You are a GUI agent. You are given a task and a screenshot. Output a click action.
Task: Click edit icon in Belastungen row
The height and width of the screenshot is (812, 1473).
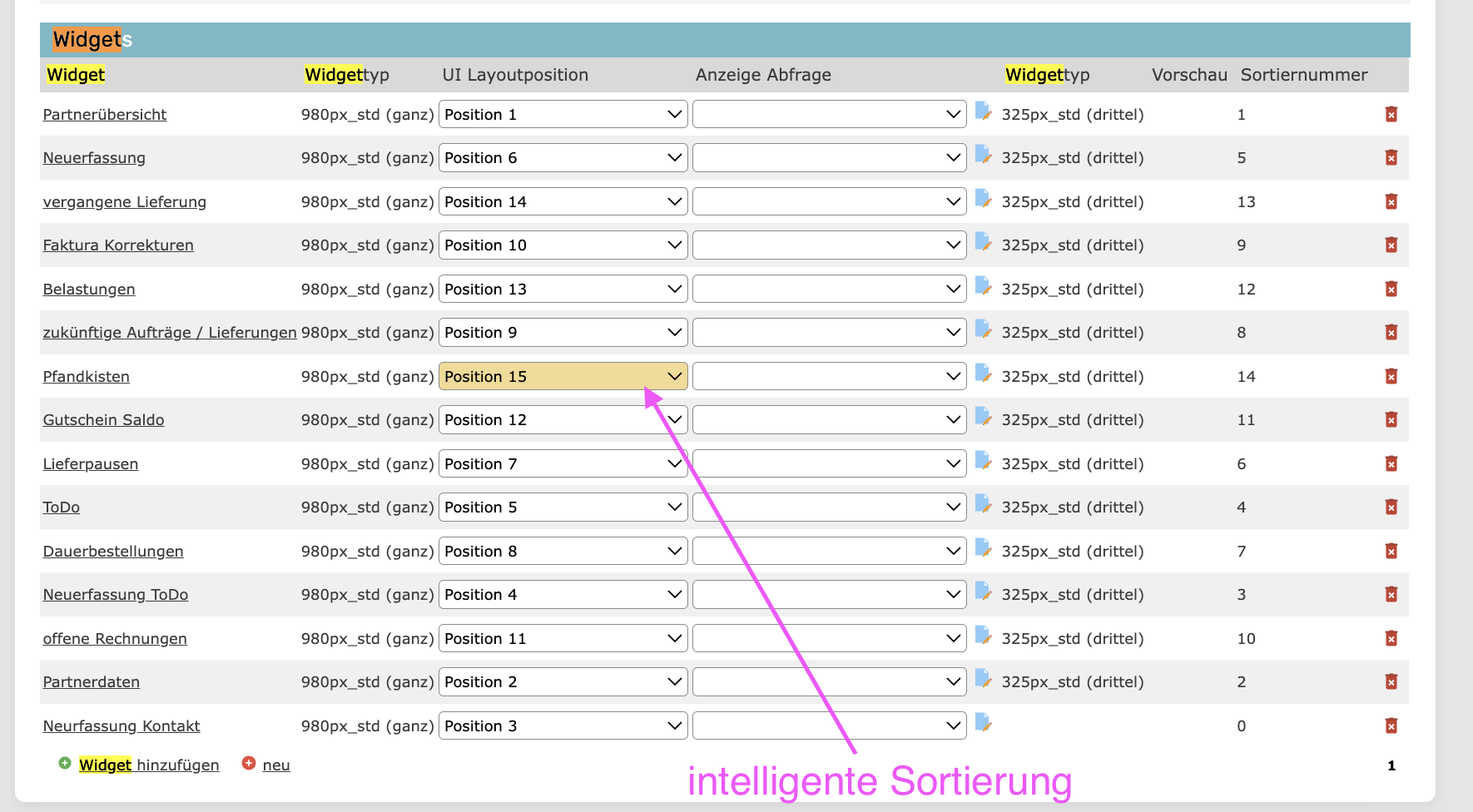[x=983, y=287]
